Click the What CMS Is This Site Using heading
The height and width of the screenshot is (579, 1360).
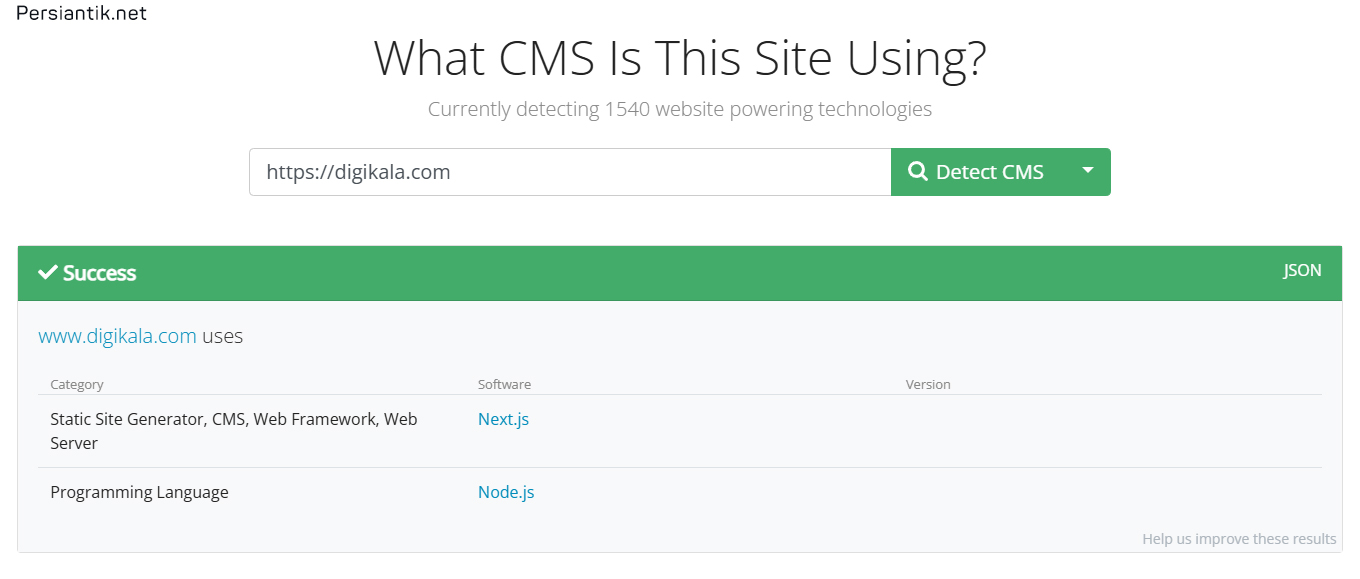tap(680, 58)
